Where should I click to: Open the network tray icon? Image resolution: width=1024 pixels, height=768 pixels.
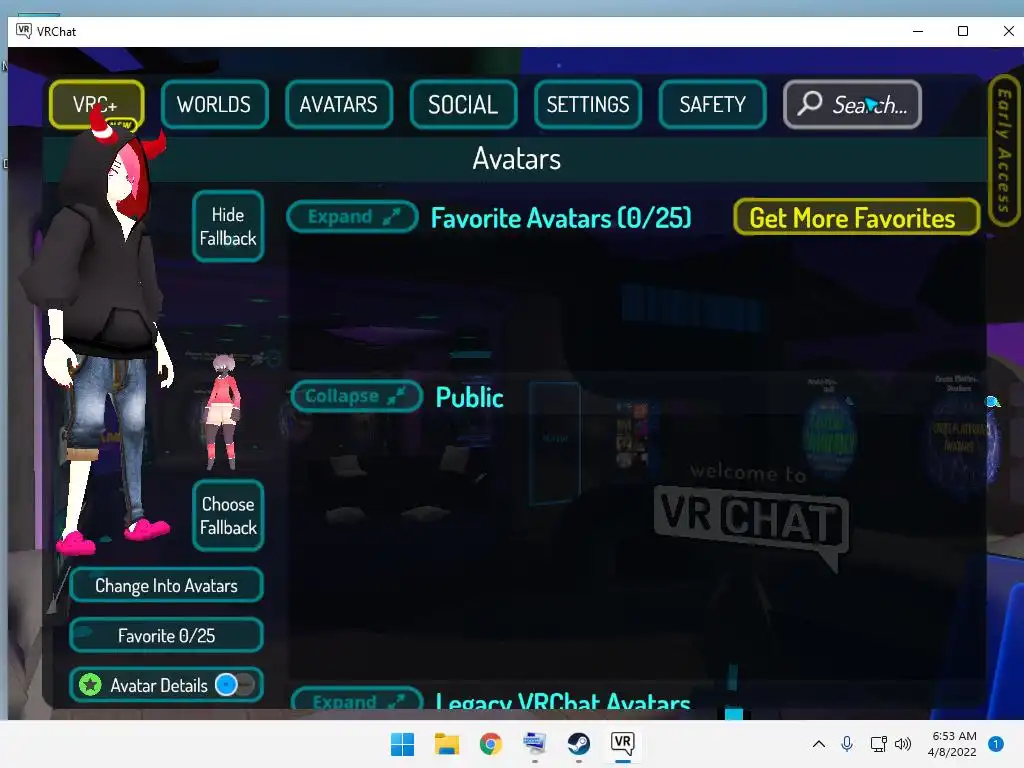click(x=878, y=744)
